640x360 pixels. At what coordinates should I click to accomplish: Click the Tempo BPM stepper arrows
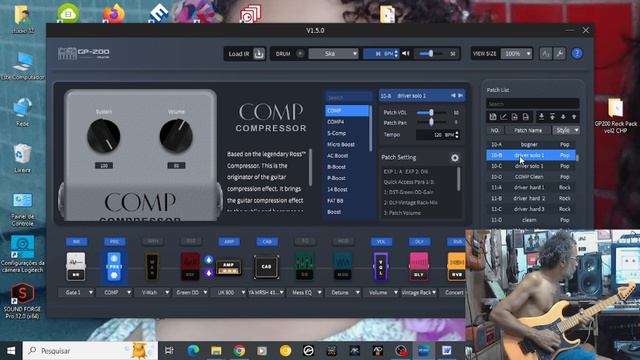tap(457, 134)
